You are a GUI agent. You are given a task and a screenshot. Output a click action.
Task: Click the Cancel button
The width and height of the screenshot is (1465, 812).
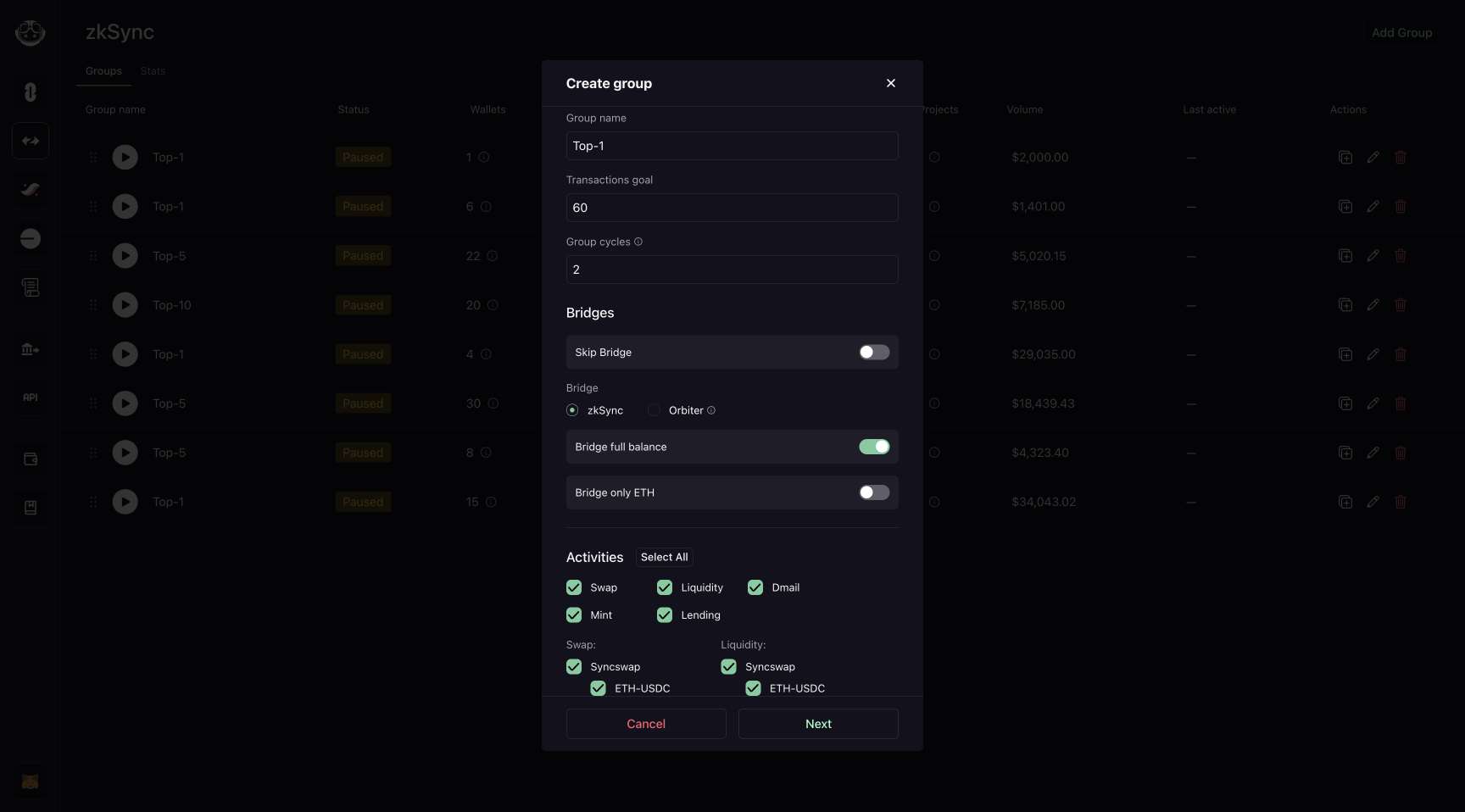click(646, 724)
